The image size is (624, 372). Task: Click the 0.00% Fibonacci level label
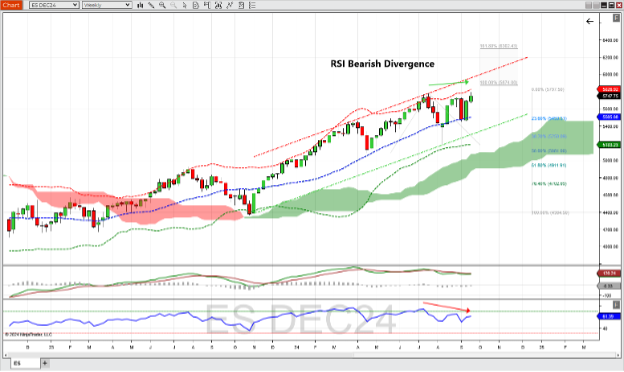click(x=548, y=90)
